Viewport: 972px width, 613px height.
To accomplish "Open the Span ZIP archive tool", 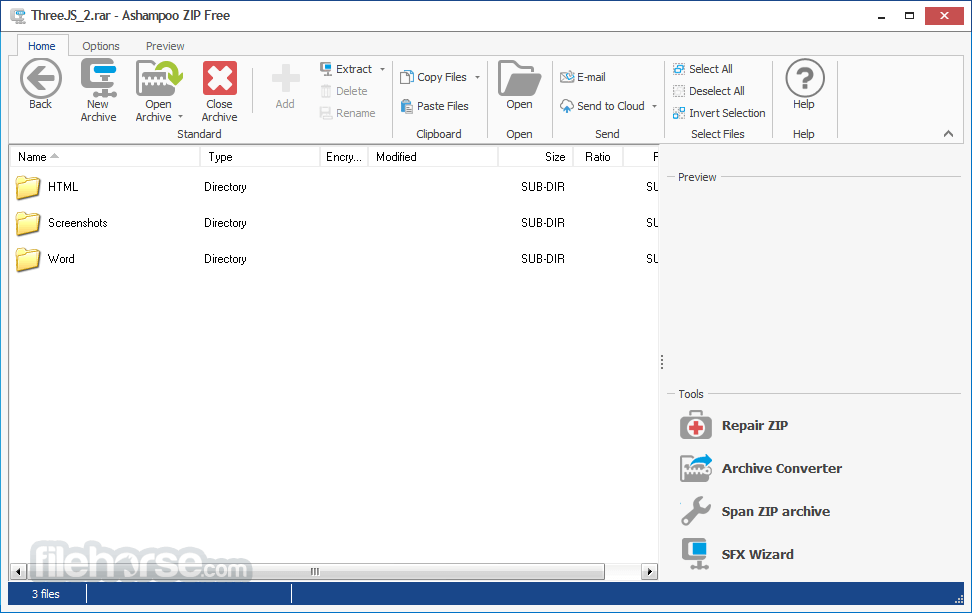I will 755,511.
